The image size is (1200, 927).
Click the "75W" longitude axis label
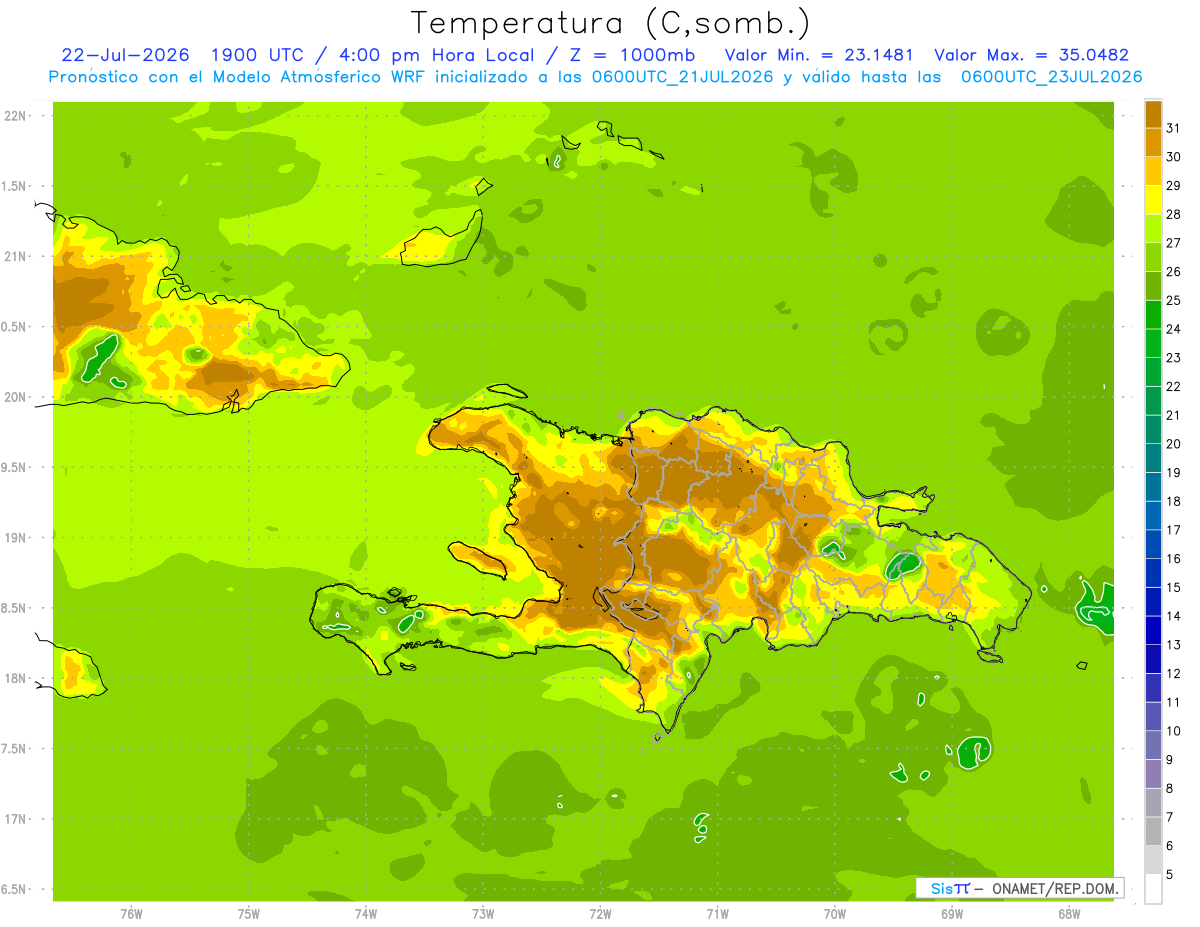pyautogui.click(x=249, y=913)
